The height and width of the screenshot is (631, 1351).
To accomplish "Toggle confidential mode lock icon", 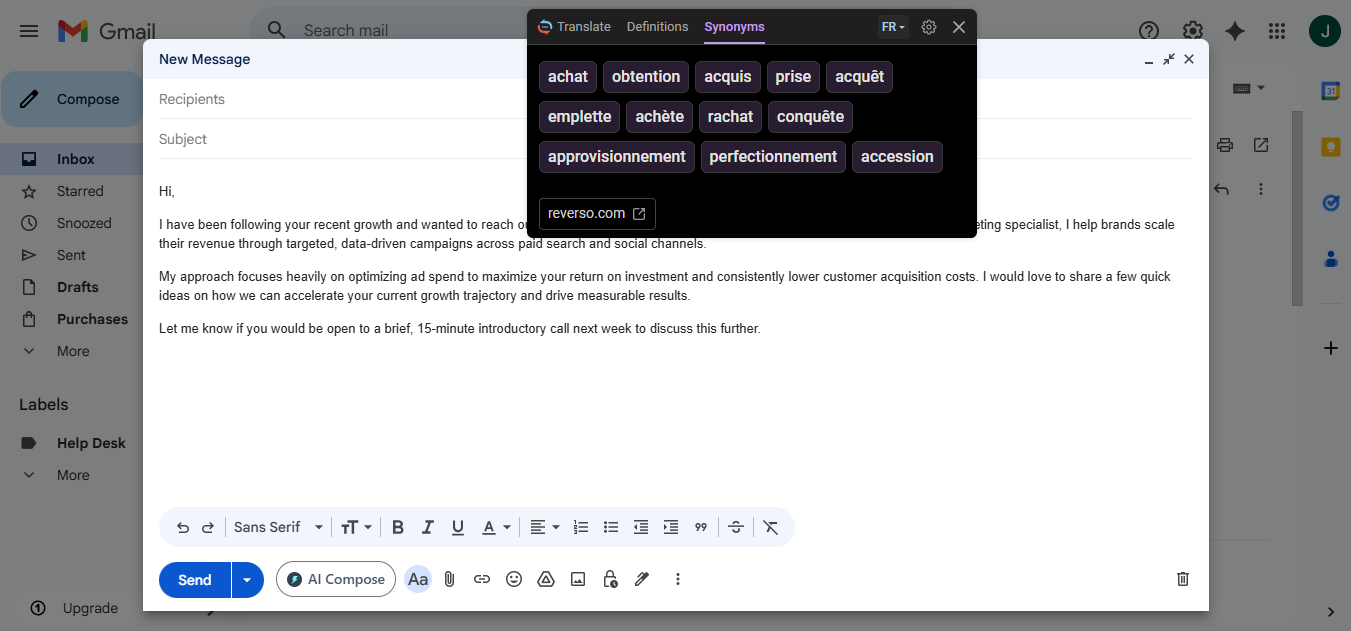I will point(610,579).
